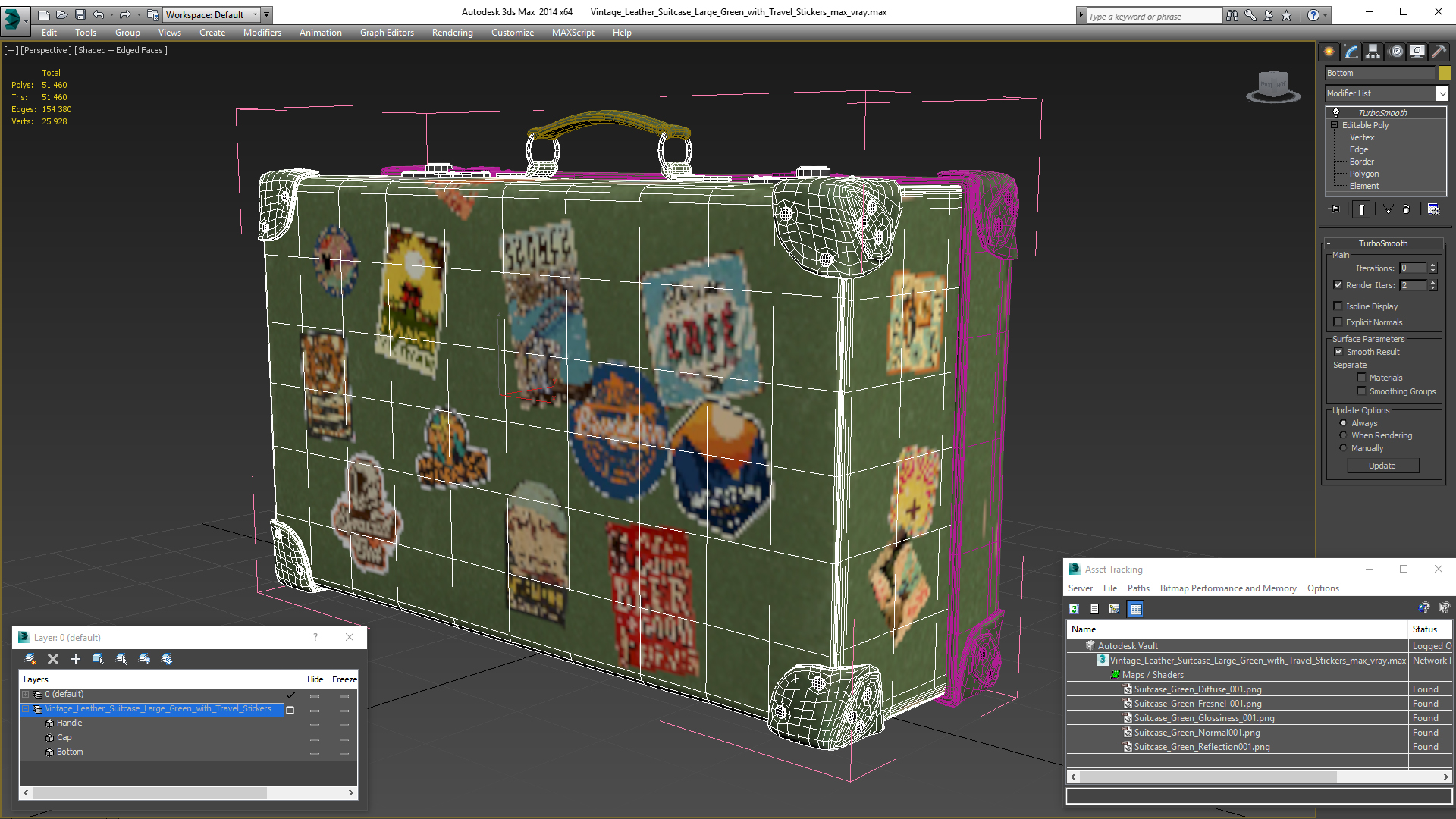Click the Hide column header
The image size is (1456, 819).
pyautogui.click(x=315, y=679)
